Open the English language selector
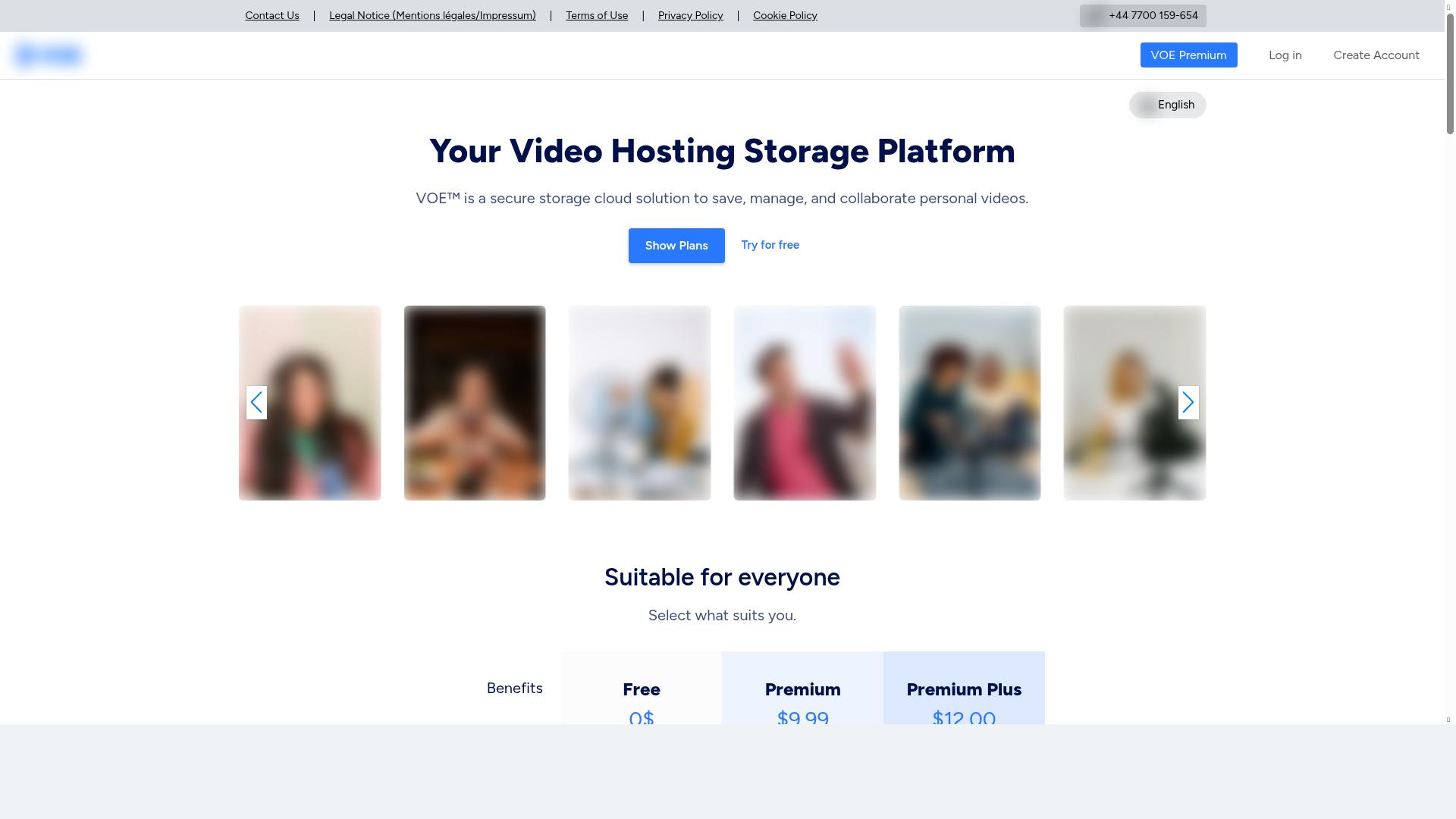This screenshot has width=1456, height=819. click(x=1167, y=105)
